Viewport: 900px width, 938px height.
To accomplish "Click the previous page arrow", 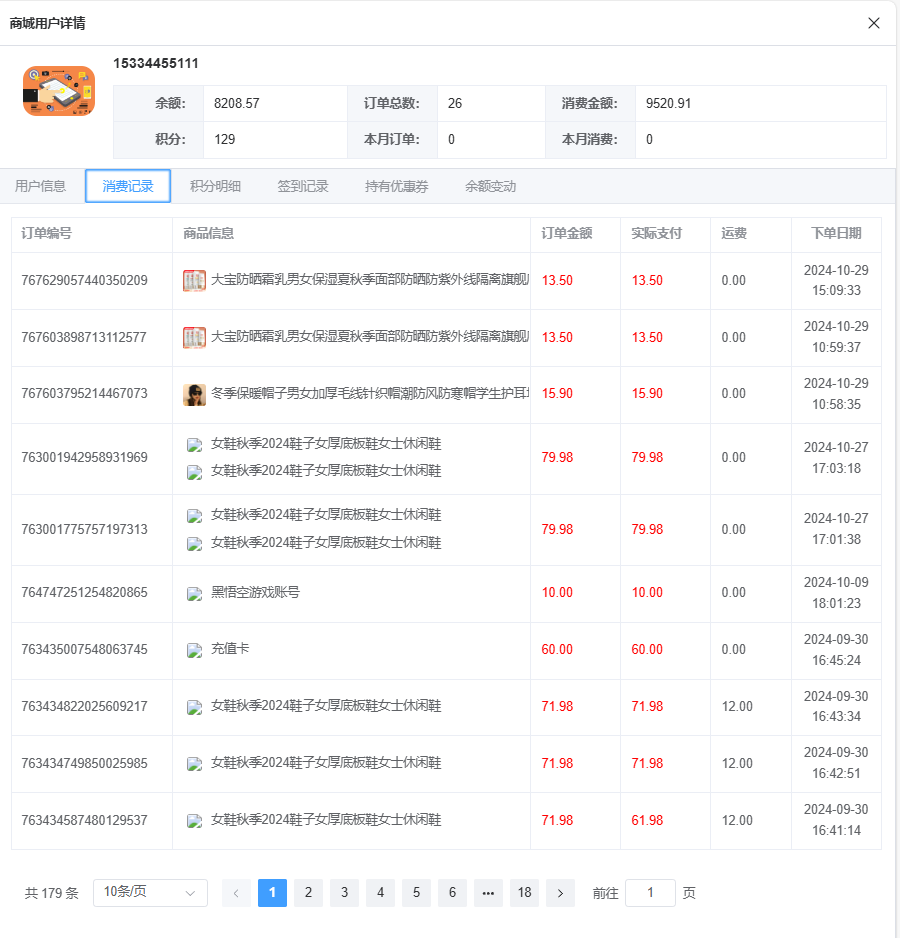I will (x=236, y=893).
